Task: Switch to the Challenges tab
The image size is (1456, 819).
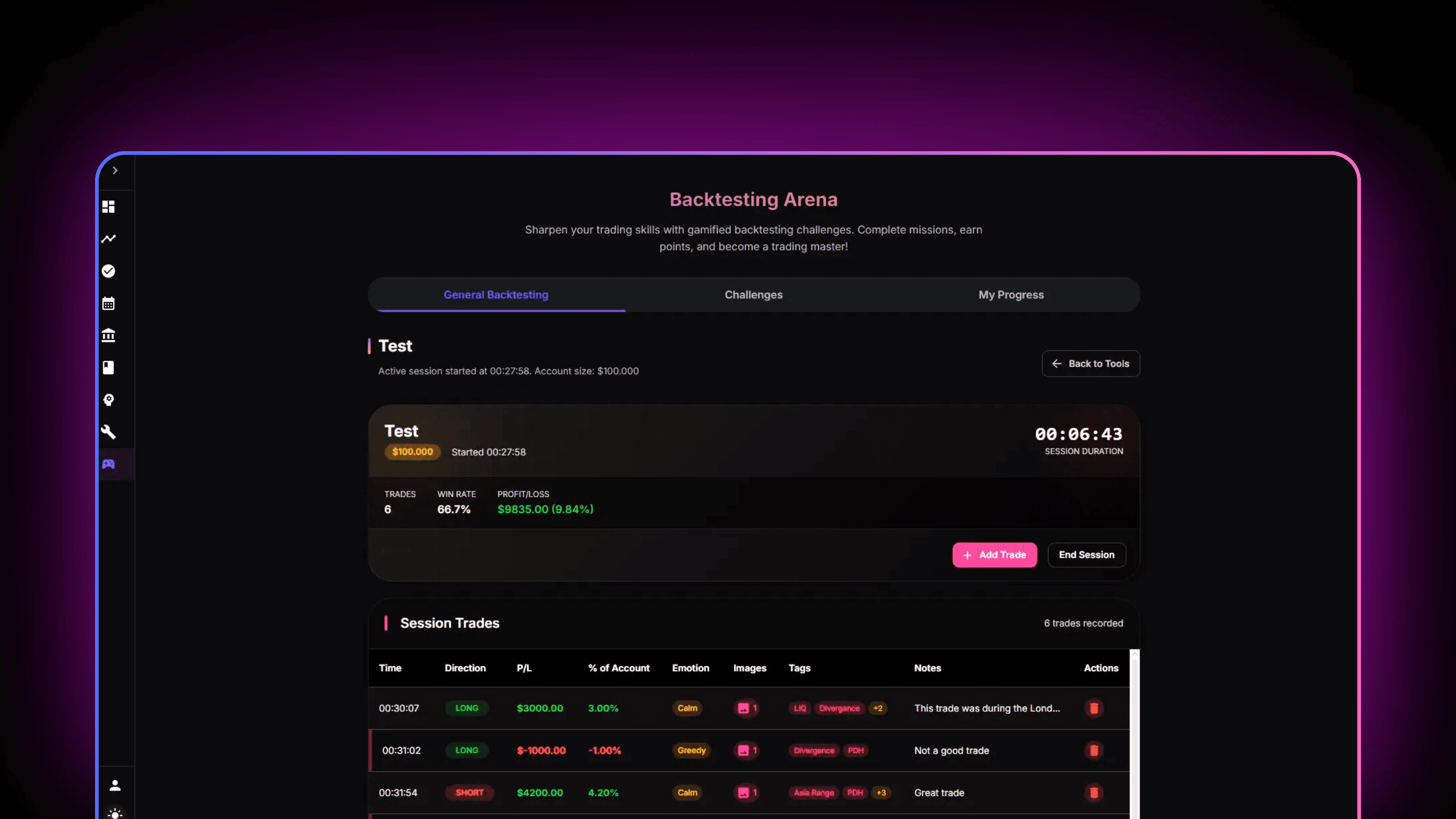Action: tap(753, 294)
